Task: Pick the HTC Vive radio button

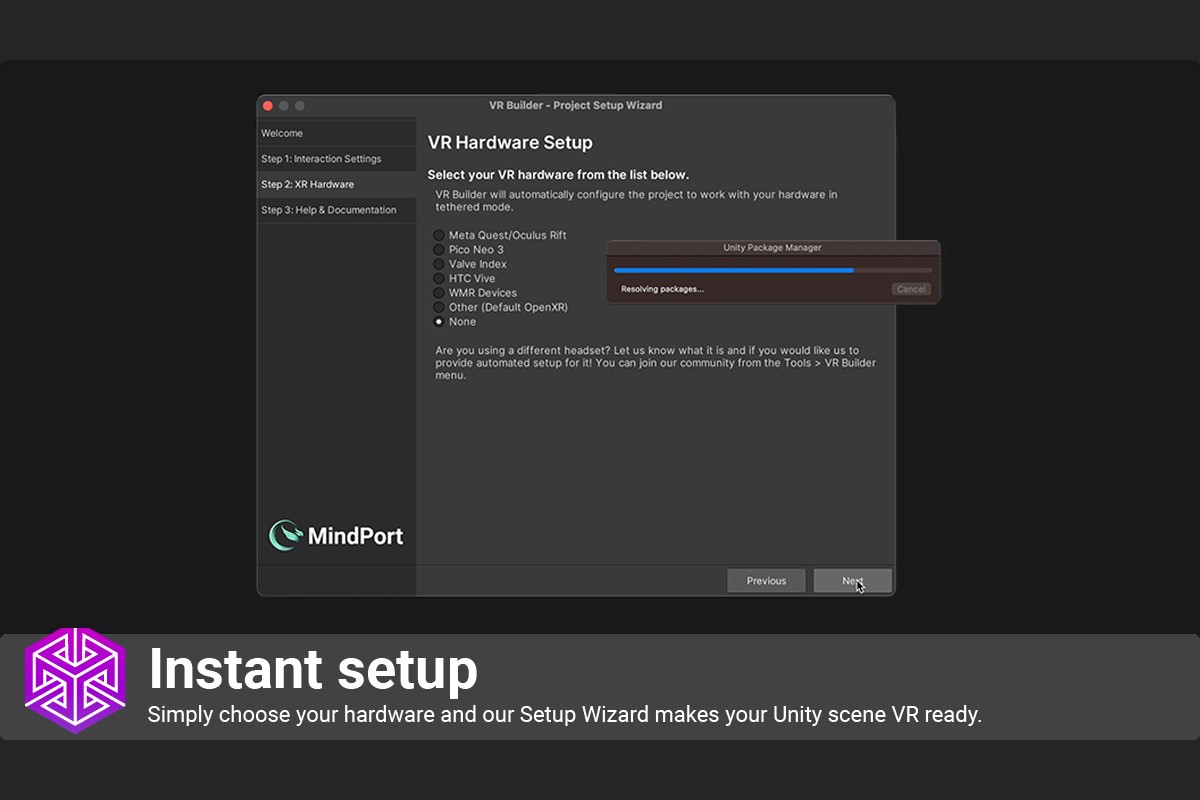Action: pyautogui.click(x=464, y=279)
